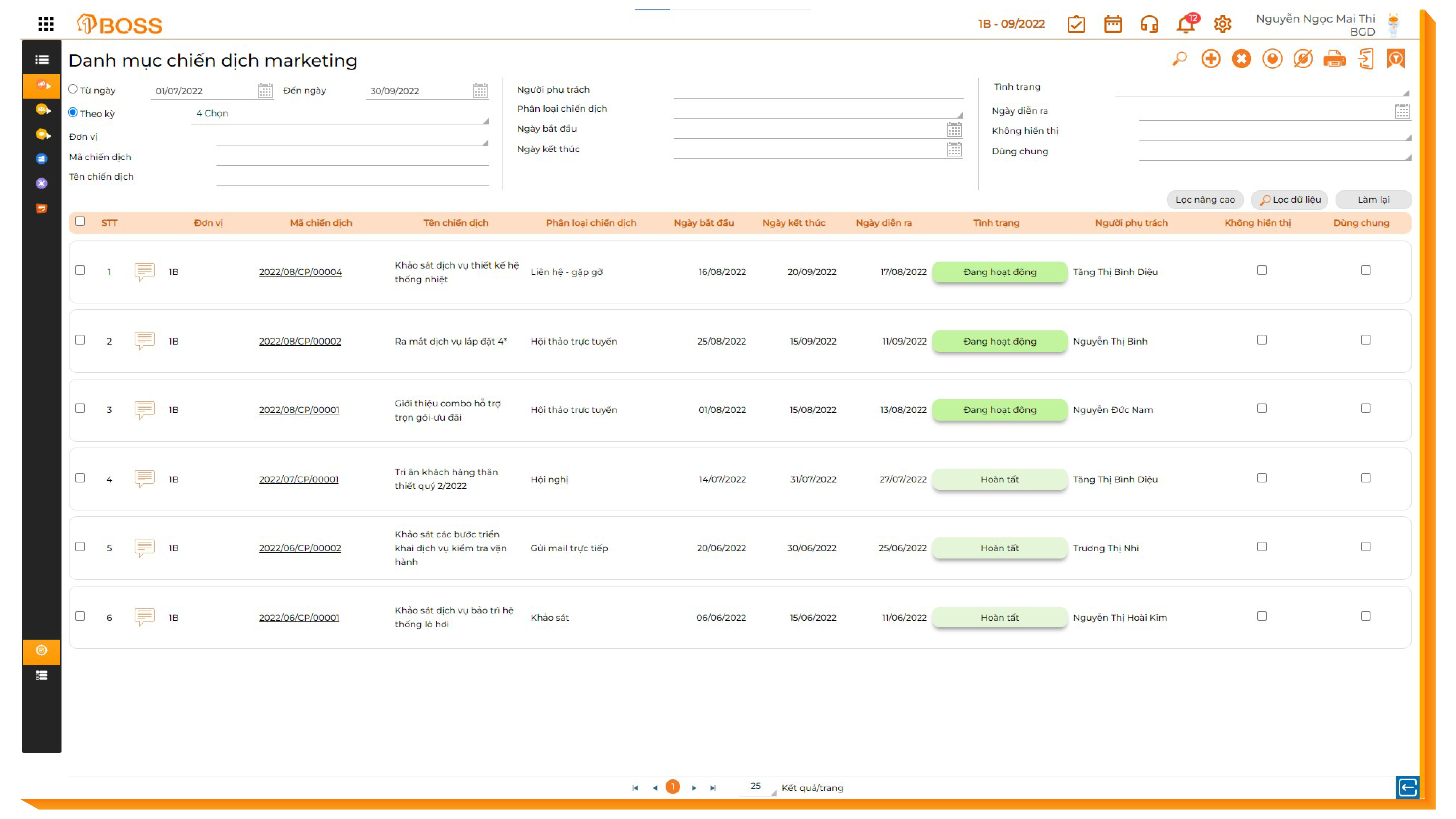Check the select-all checkbox in table header
This screenshot has height=819, width=1456.
[80, 222]
